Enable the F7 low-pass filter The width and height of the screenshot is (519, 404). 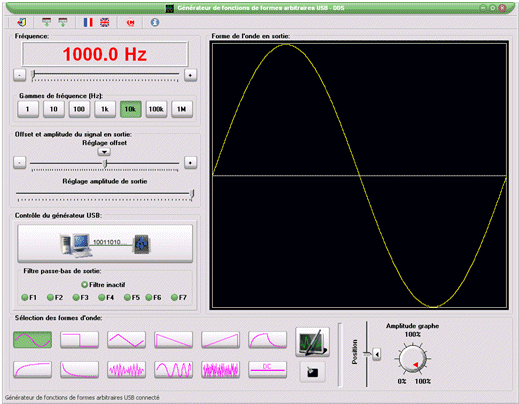179,297
